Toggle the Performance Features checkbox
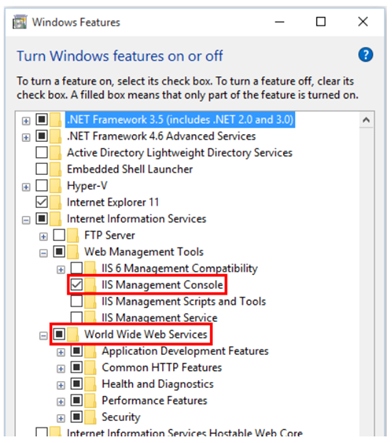 coord(76,400)
